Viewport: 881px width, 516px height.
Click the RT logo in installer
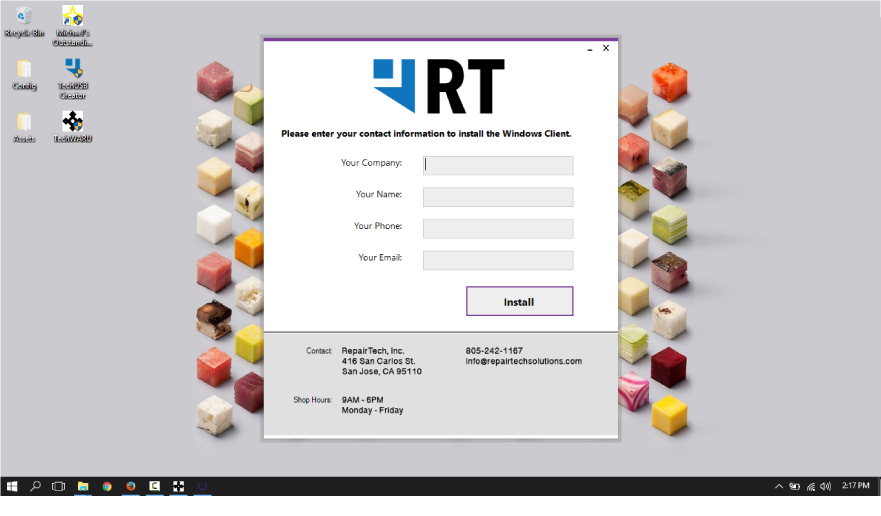[439, 86]
